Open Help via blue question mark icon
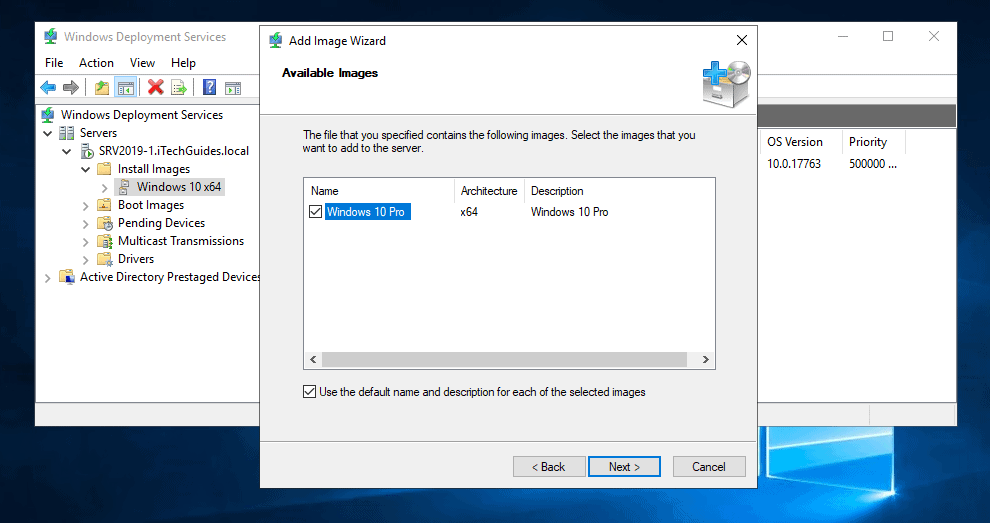990x523 pixels. pos(210,88)
